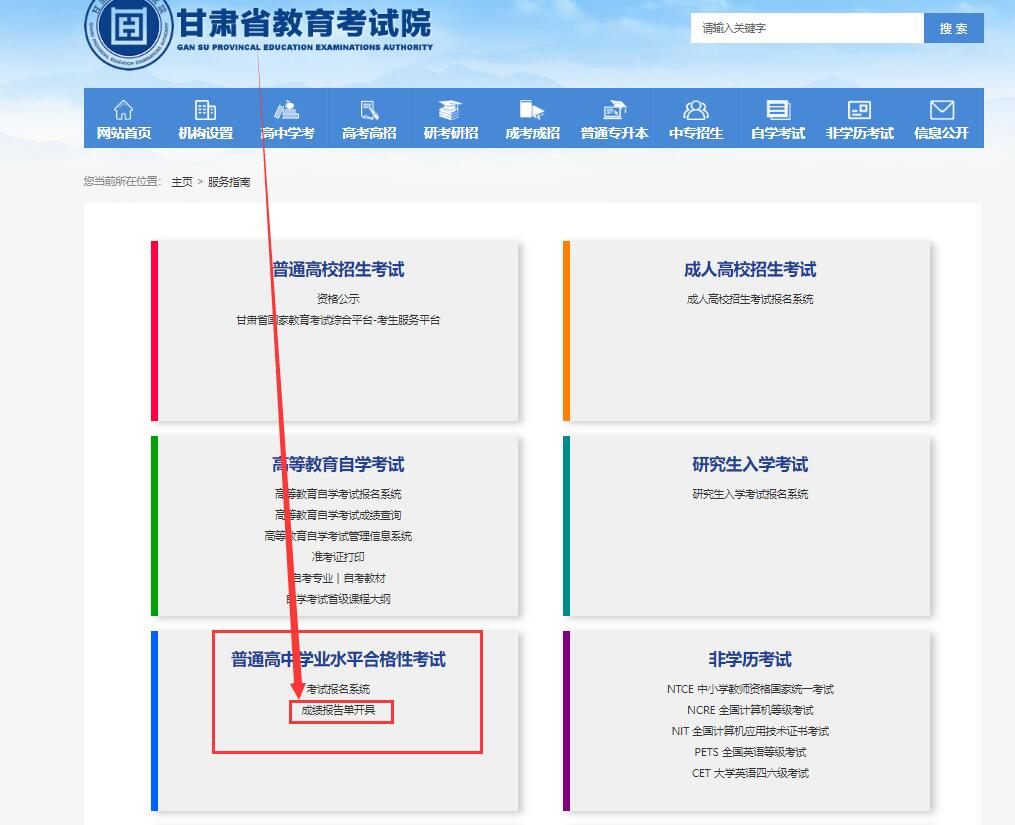Image resolution: width=1015 pixels, height=825 pixels.
Task: Open the 高考高招 navigation icon
Action: point(369,110)
